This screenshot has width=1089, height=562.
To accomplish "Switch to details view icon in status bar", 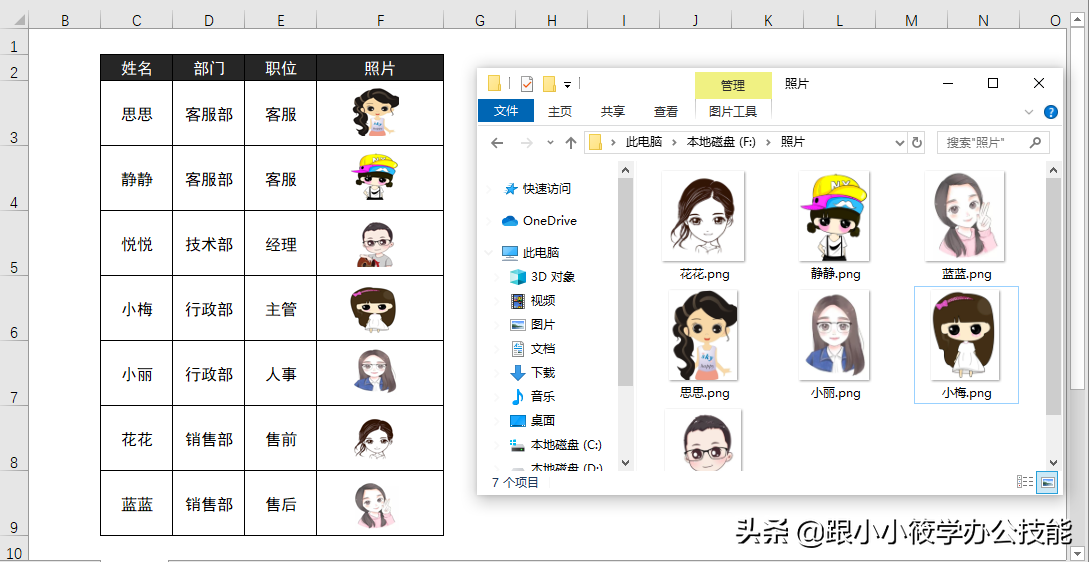I will pos(1024,481).
